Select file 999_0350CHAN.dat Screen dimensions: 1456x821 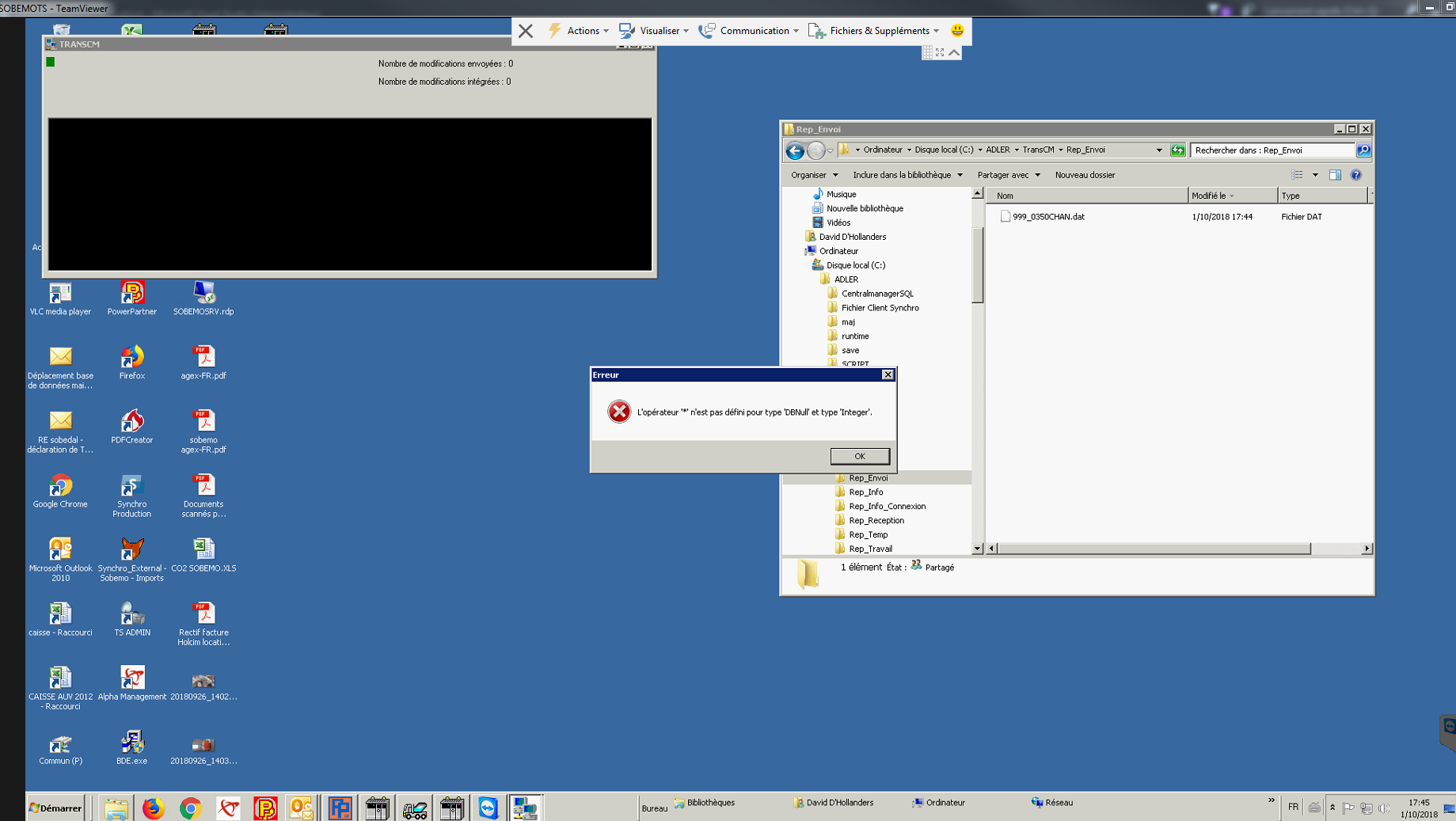tap(1048, 217)
